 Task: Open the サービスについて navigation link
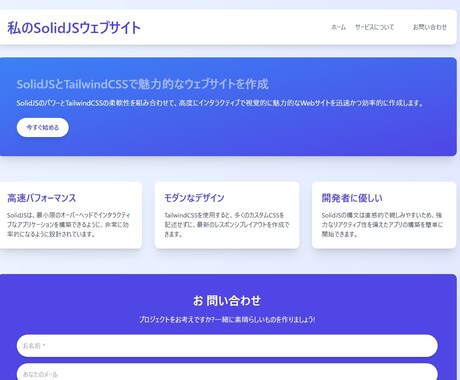pyautogui.click(x=374, y=27)
